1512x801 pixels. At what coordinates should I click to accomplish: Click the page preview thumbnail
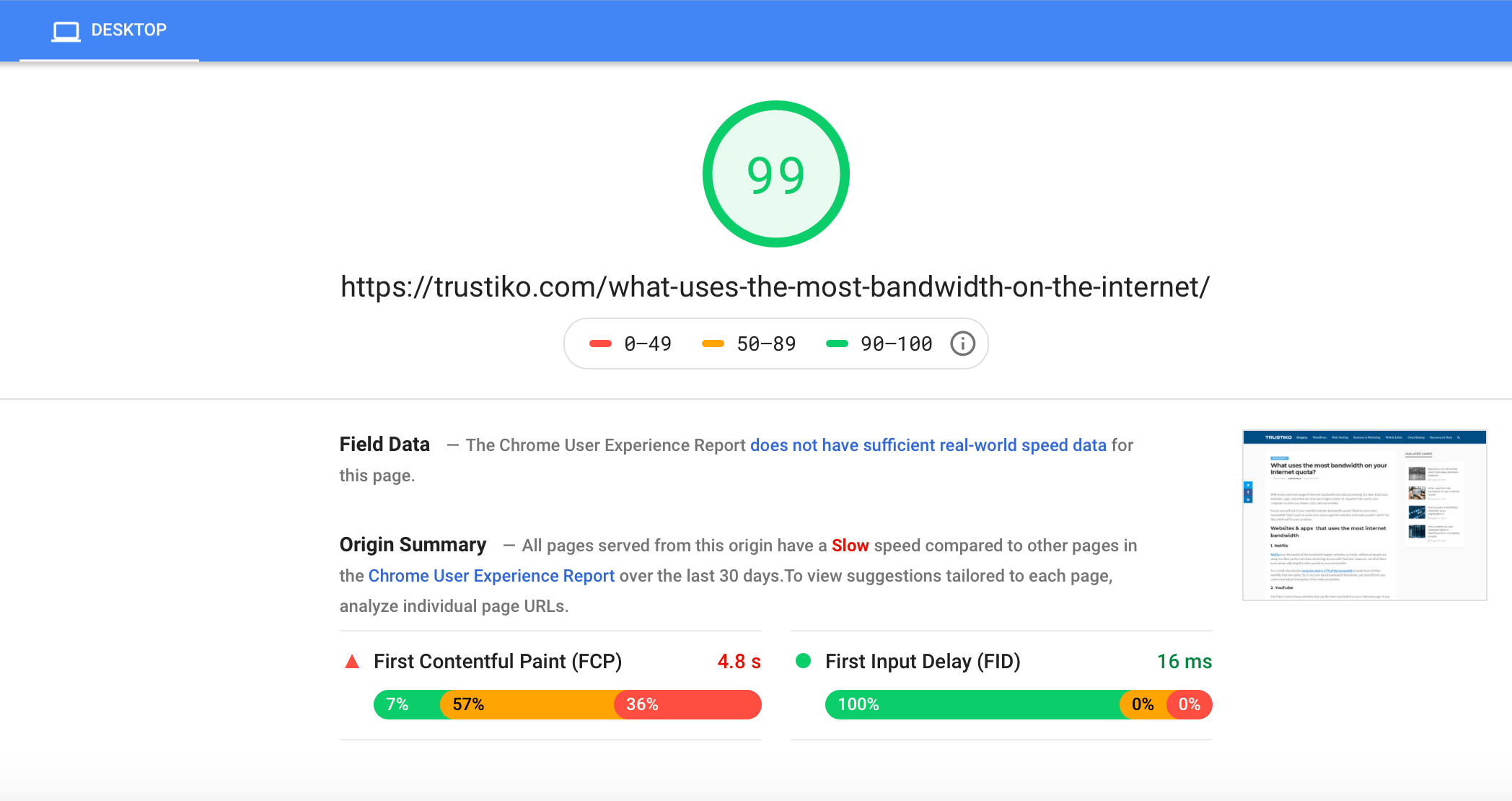point(1363,515)
